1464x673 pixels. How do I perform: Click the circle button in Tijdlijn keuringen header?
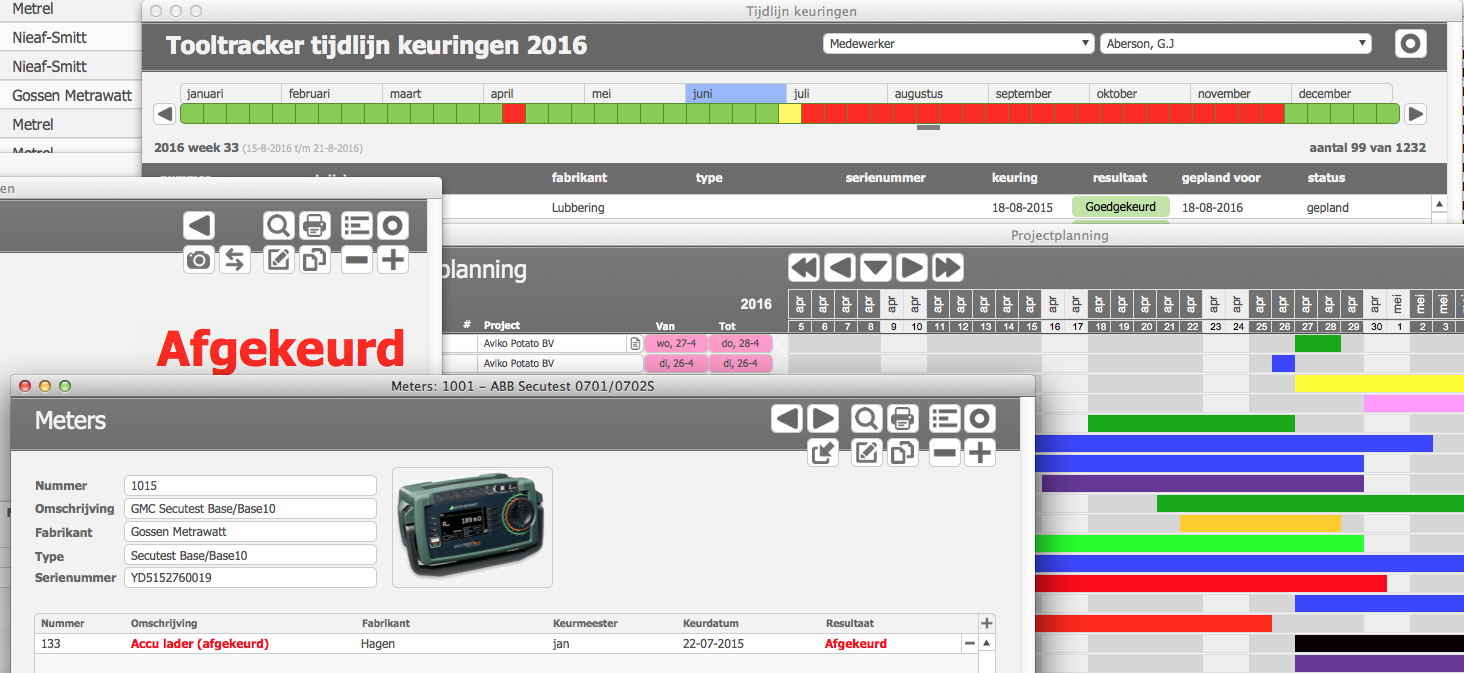tap(1410, 44)
